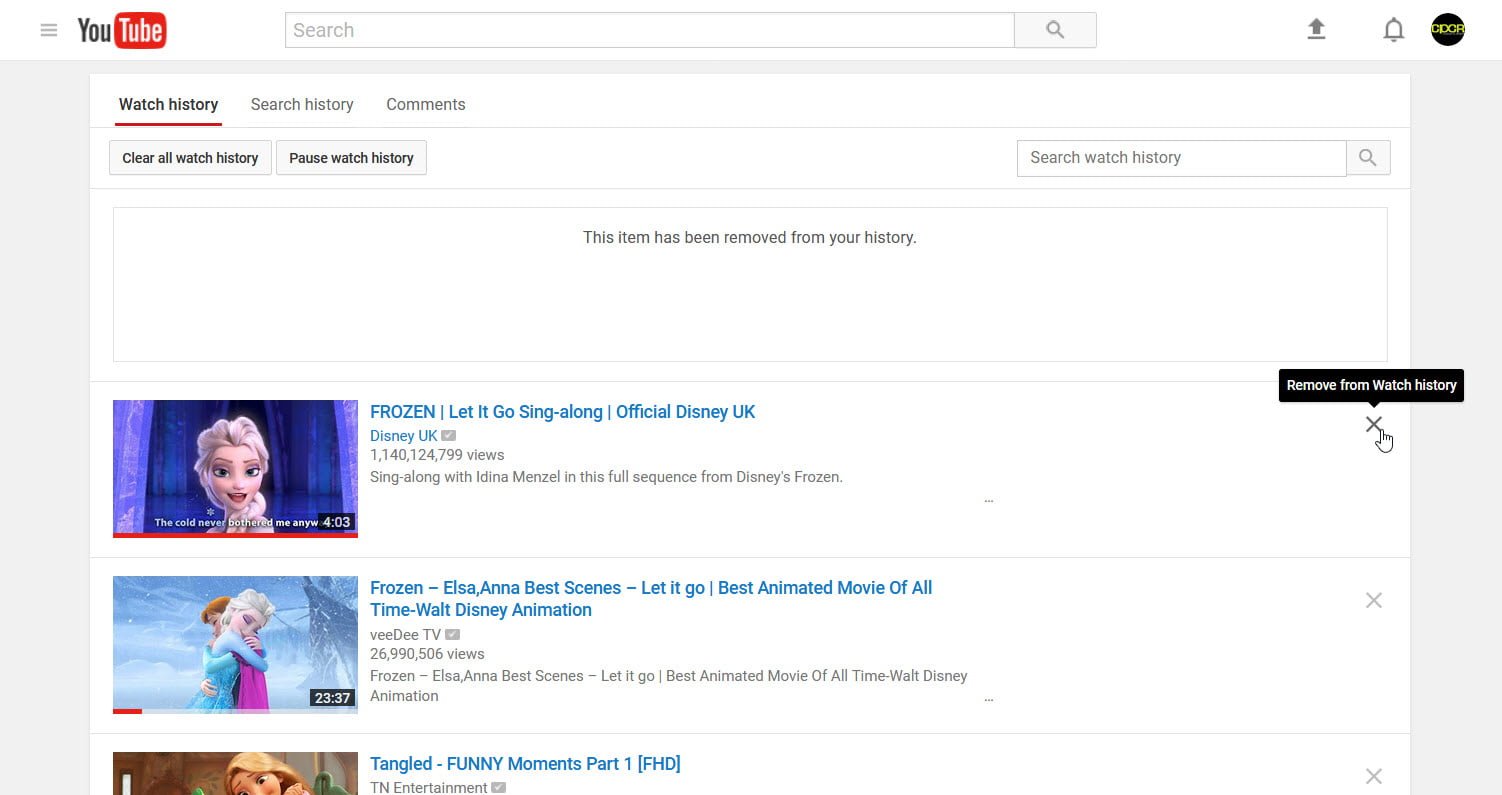
Task: Click Clear all watch history button
Action: click(x=190, y=158)
